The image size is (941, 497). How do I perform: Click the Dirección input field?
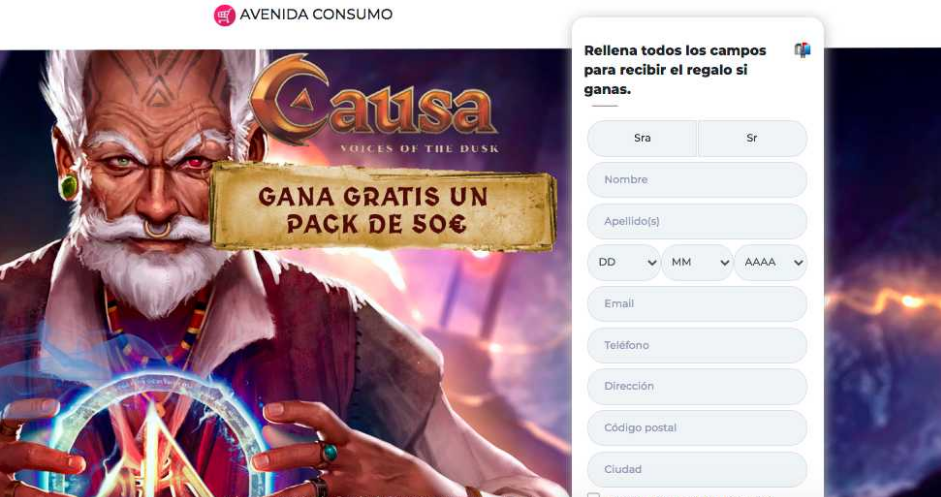[x=697, y=387]
